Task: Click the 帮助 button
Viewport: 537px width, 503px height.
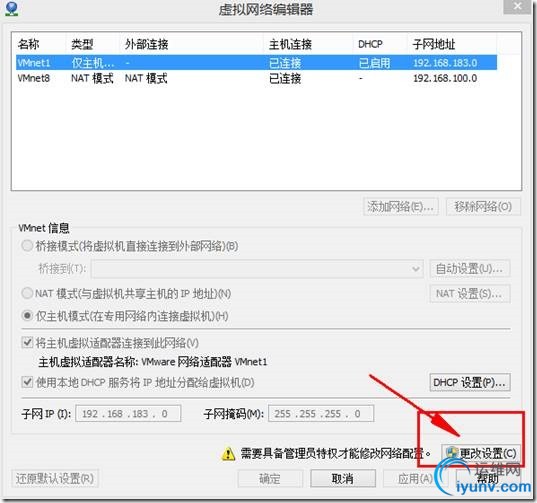Action: (x=488, y=478)
